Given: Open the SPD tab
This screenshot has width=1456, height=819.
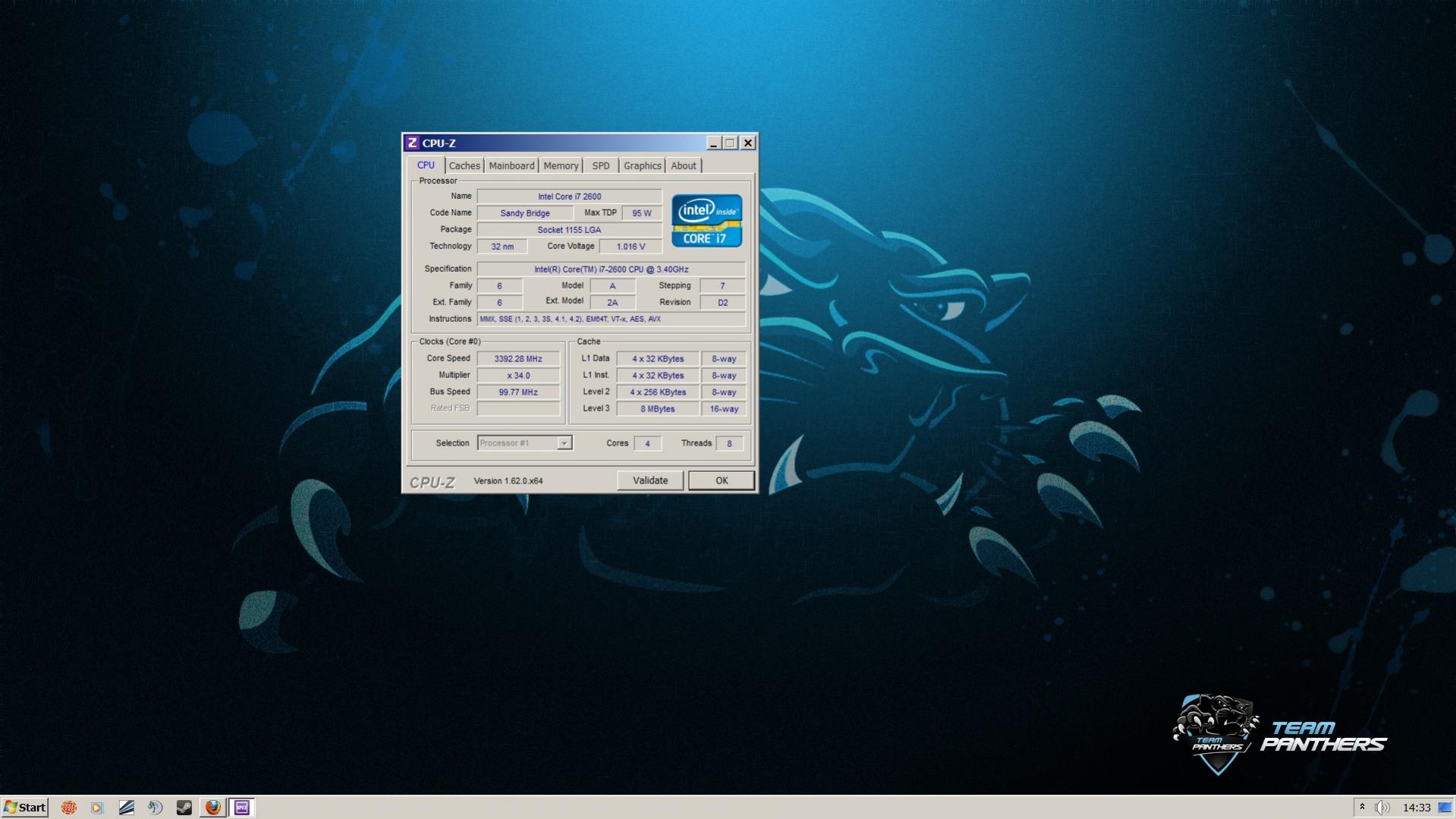Looking at the screenshot, I should point(601,165).
